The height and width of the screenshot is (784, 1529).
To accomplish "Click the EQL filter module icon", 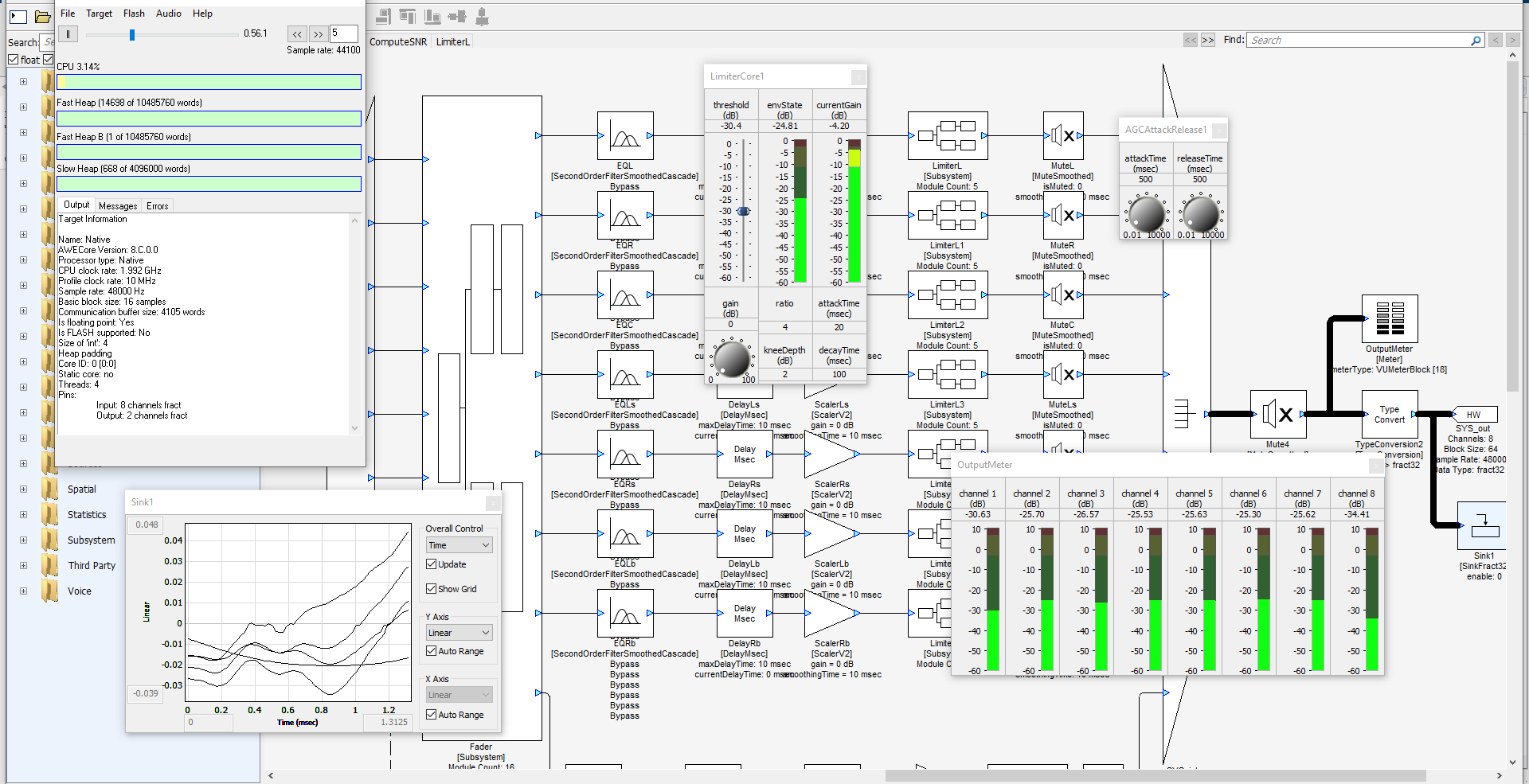I will pyautogui.click(x=625, y=135).
